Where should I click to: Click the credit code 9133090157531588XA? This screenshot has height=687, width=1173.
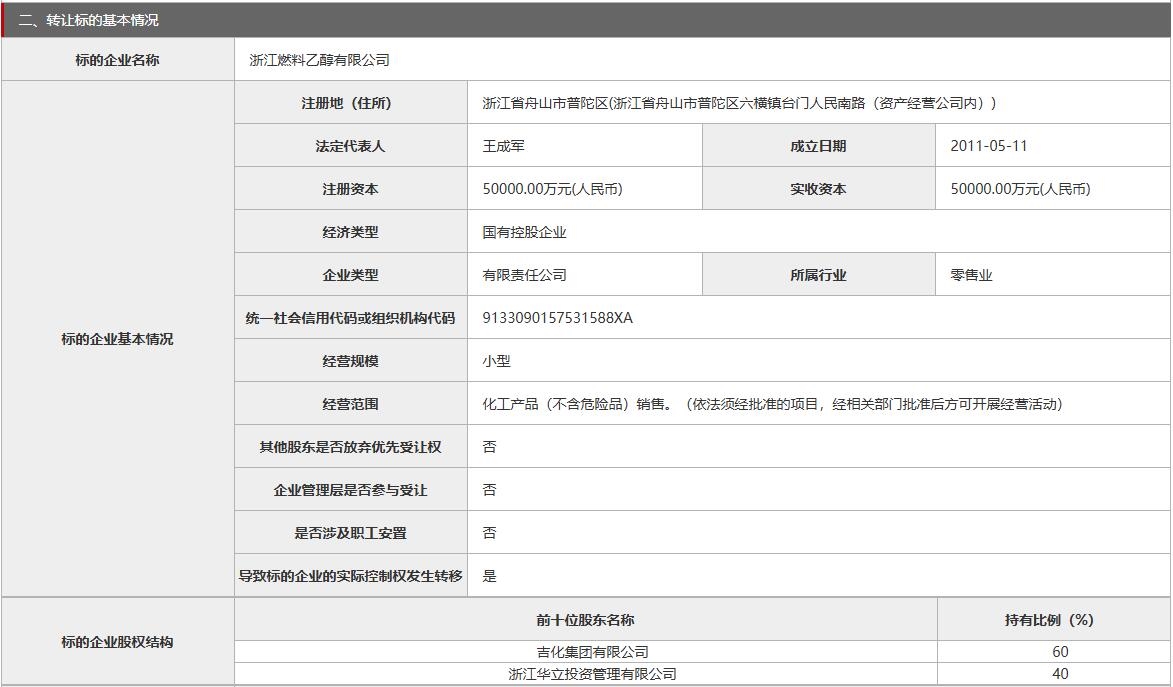coord(556,317)
